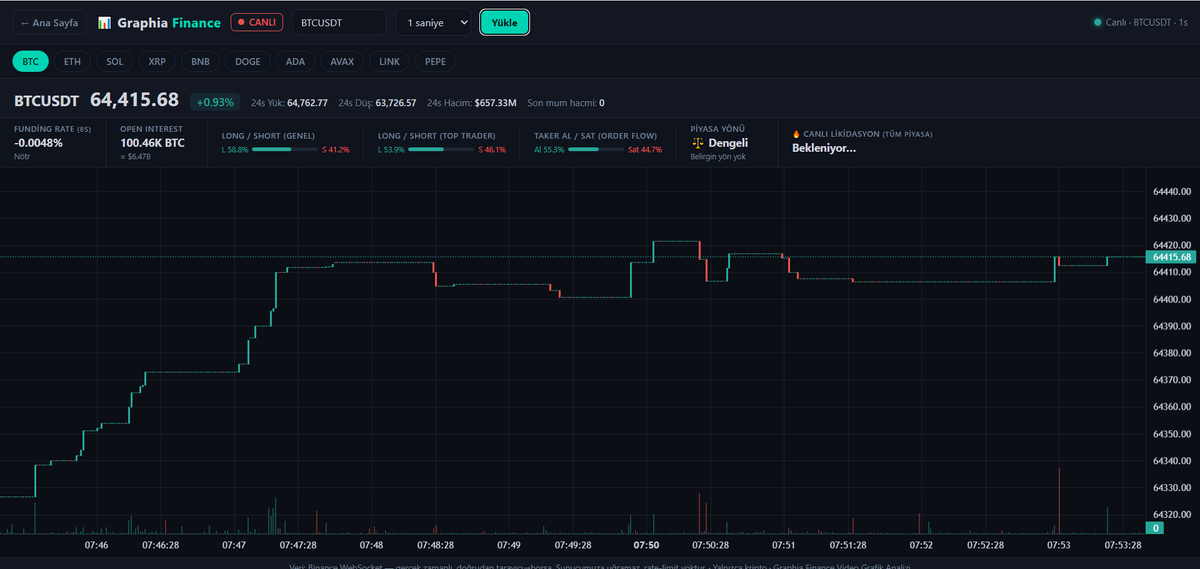Select the LINK coin tab
The height and width of the screenshot is (569, 1200).
[390, 61]
